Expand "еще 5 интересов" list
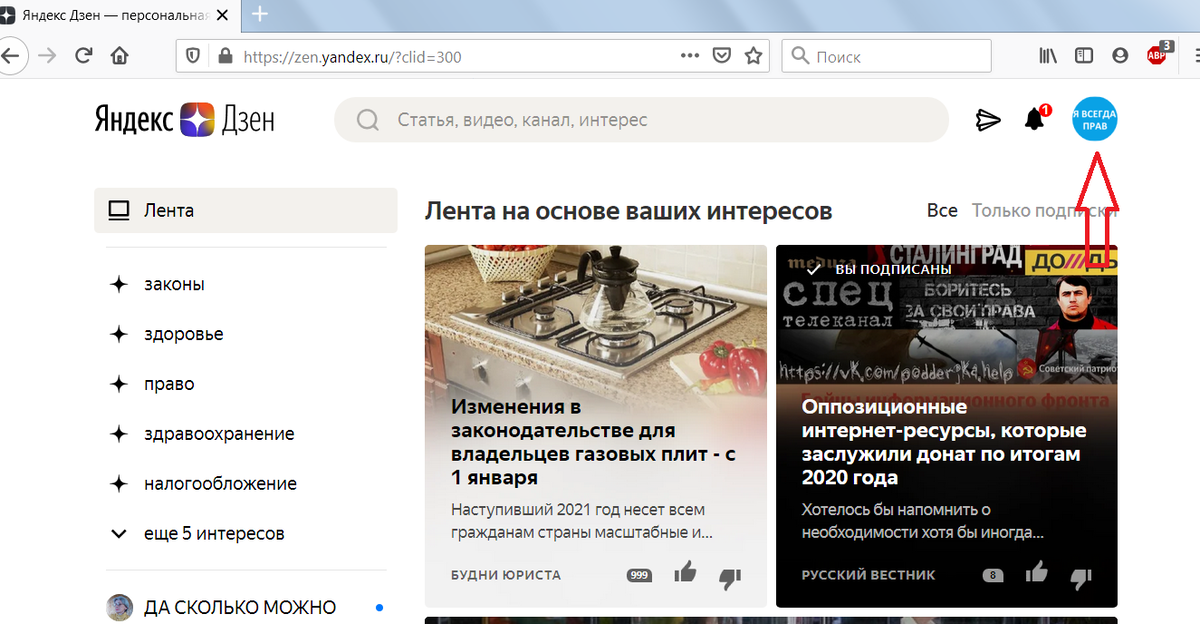1200x624 pixels. click(x=198, y=533)
